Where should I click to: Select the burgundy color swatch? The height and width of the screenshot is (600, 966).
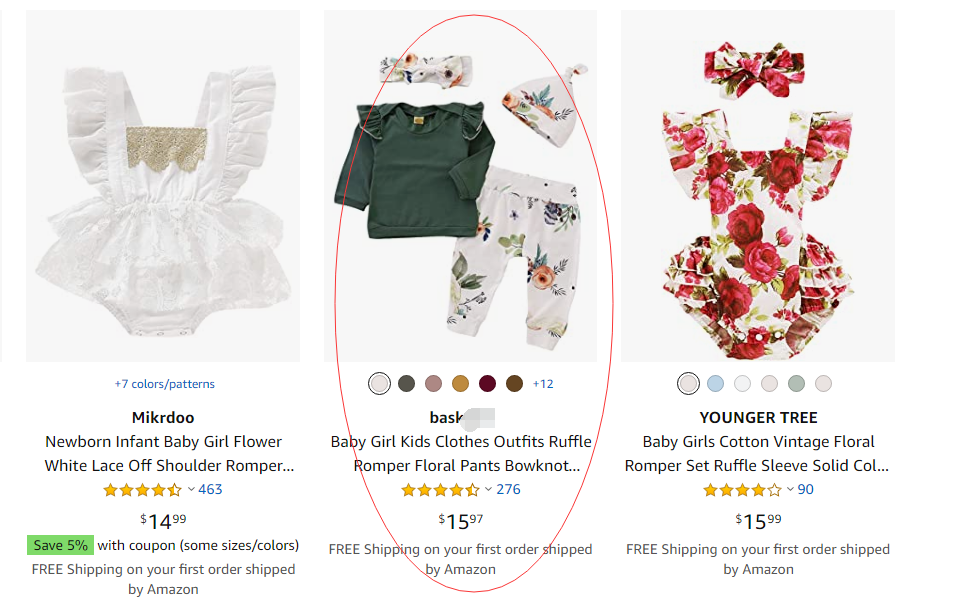point(487,384)
